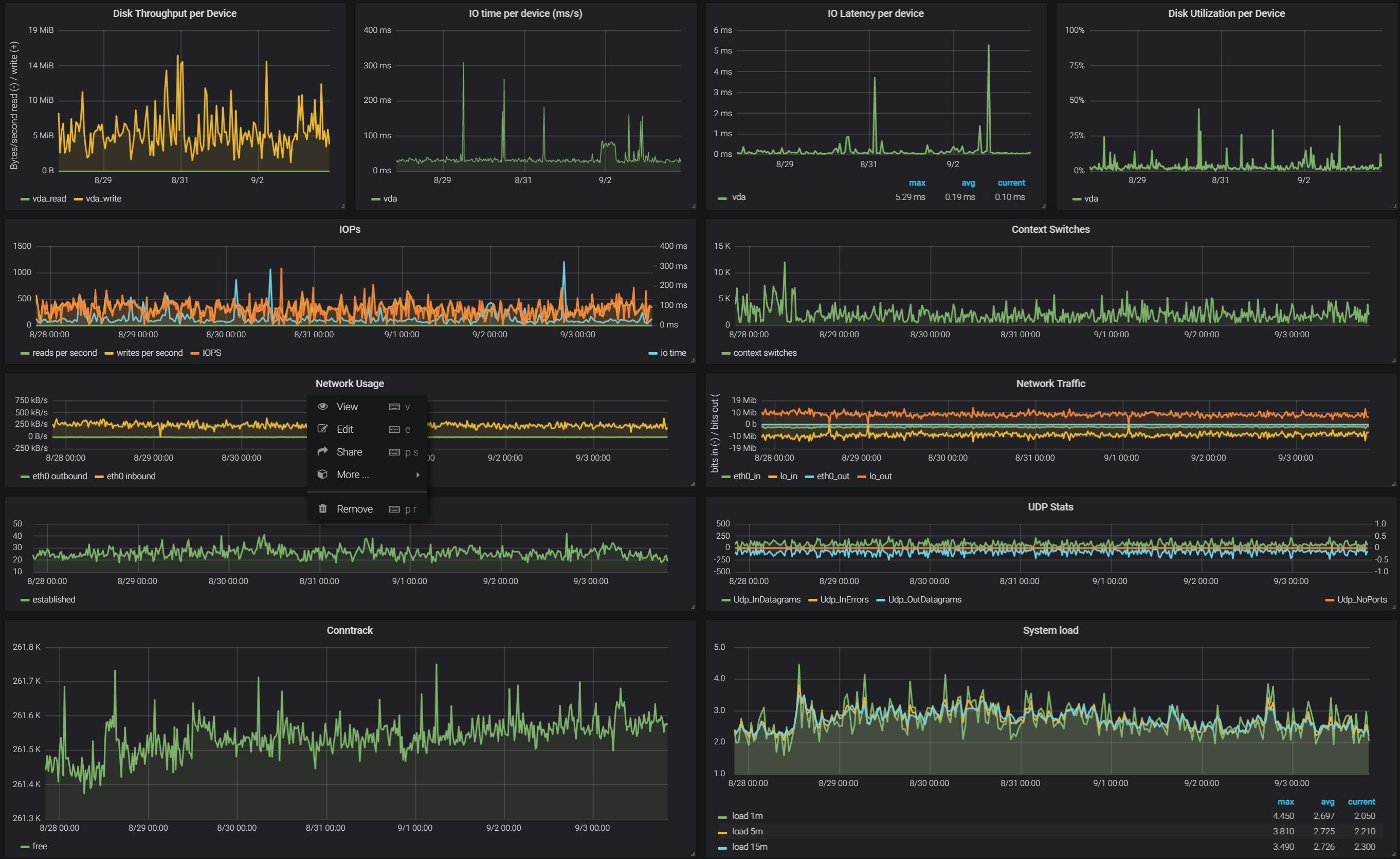
Task: Toggle eth0 inbound series in legend
Action: coord(131,476)
